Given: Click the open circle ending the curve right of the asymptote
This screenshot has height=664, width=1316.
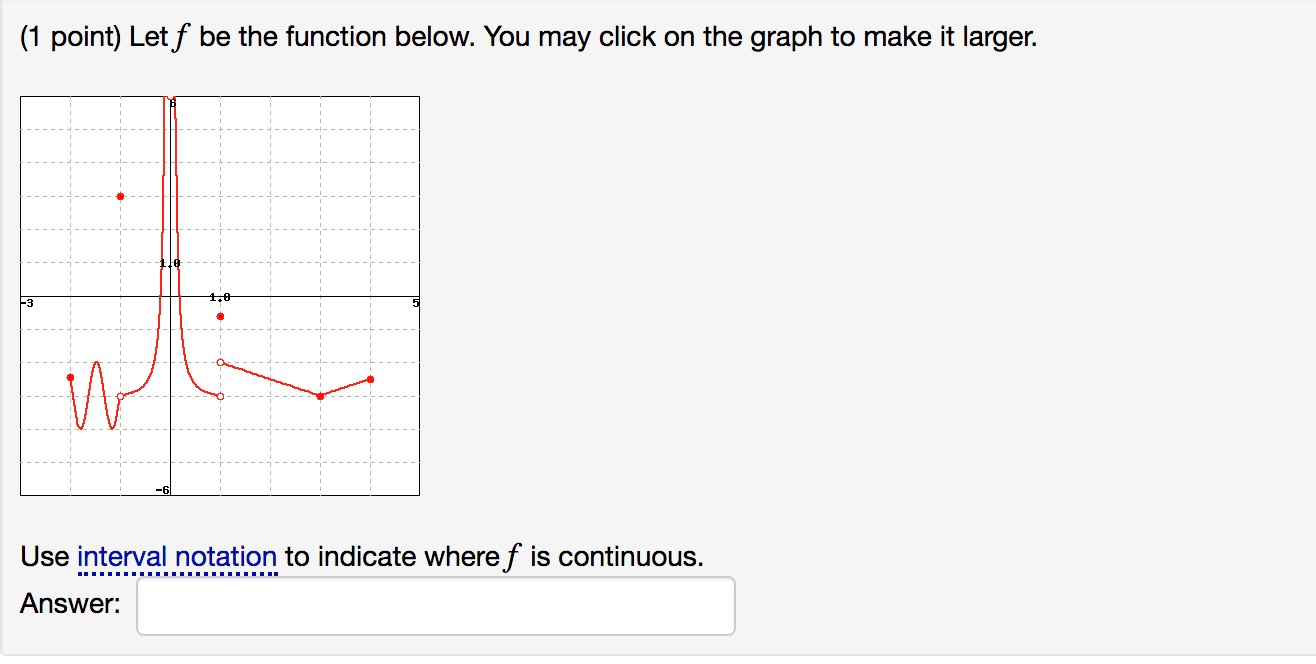Looking at the screenshot, I should pyautogui.click(x=221, y=396).
